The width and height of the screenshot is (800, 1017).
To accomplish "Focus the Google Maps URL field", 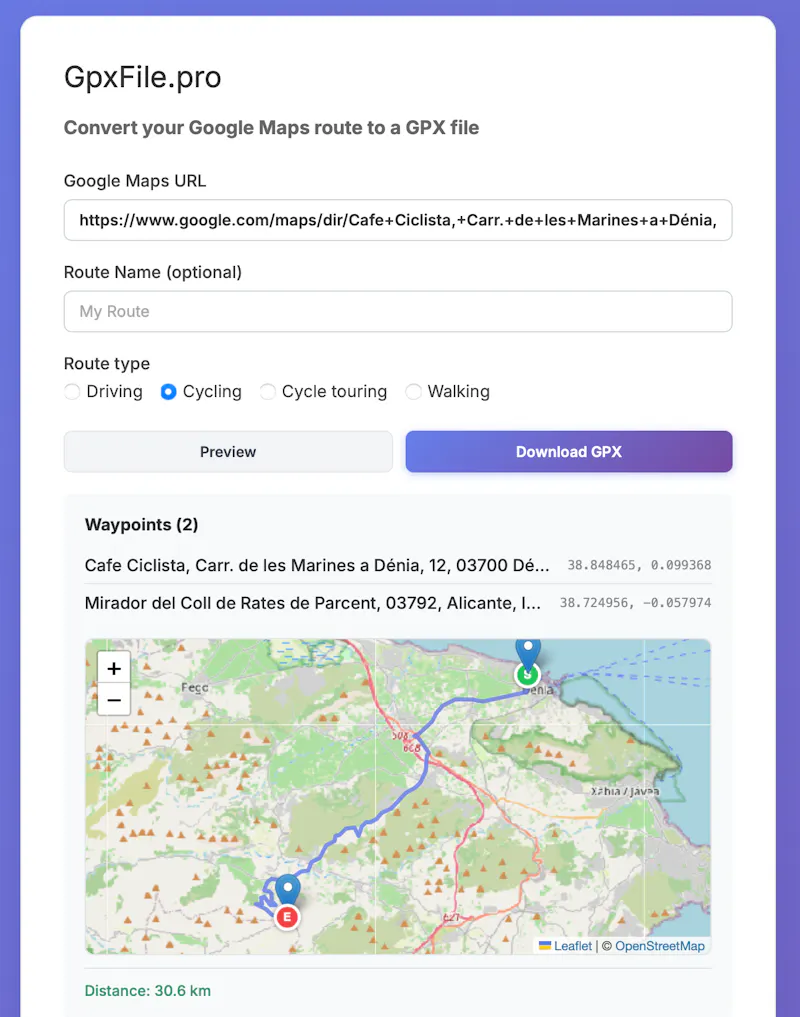I will [x=398, y=221].
